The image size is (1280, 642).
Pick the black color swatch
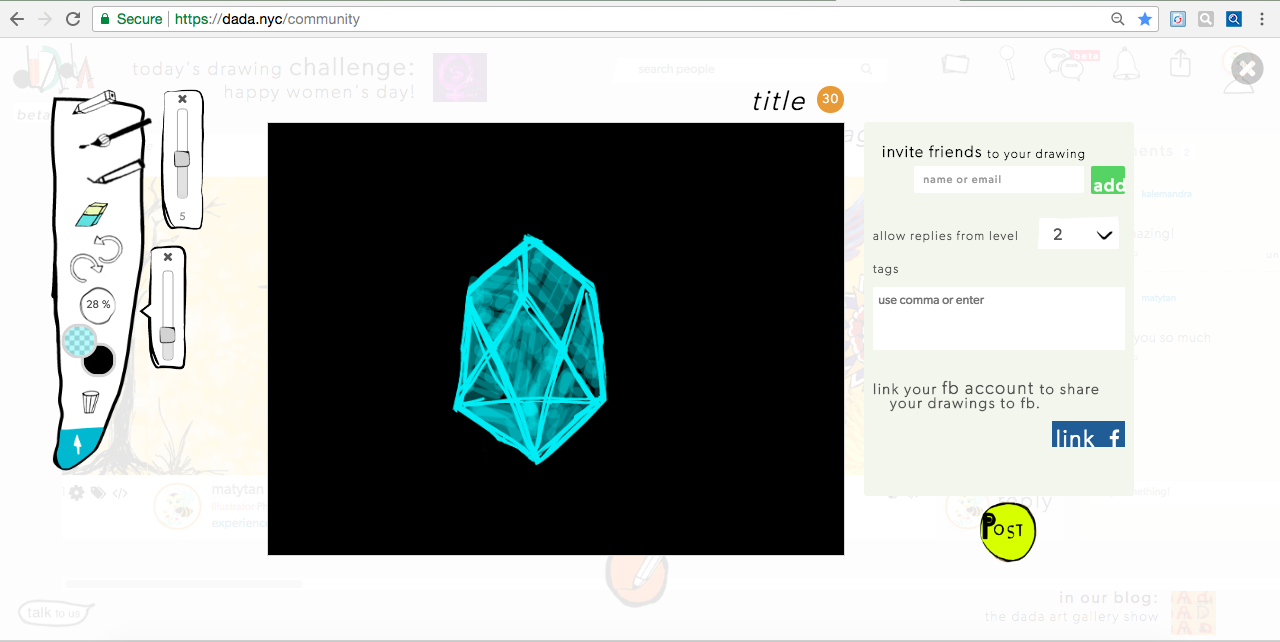[x=98, y=359]
